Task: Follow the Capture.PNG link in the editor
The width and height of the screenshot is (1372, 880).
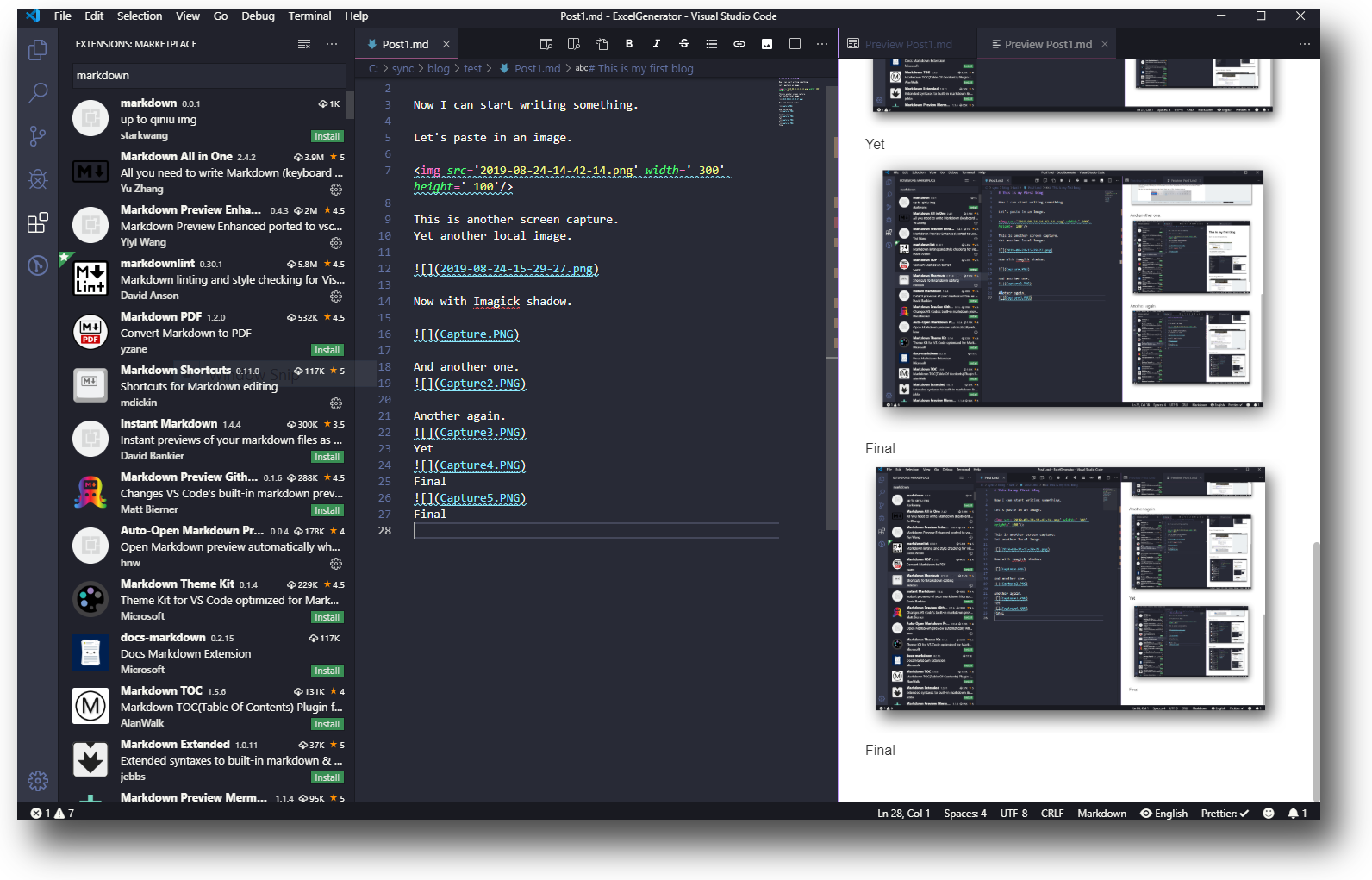Action: [x=478, y=334]
